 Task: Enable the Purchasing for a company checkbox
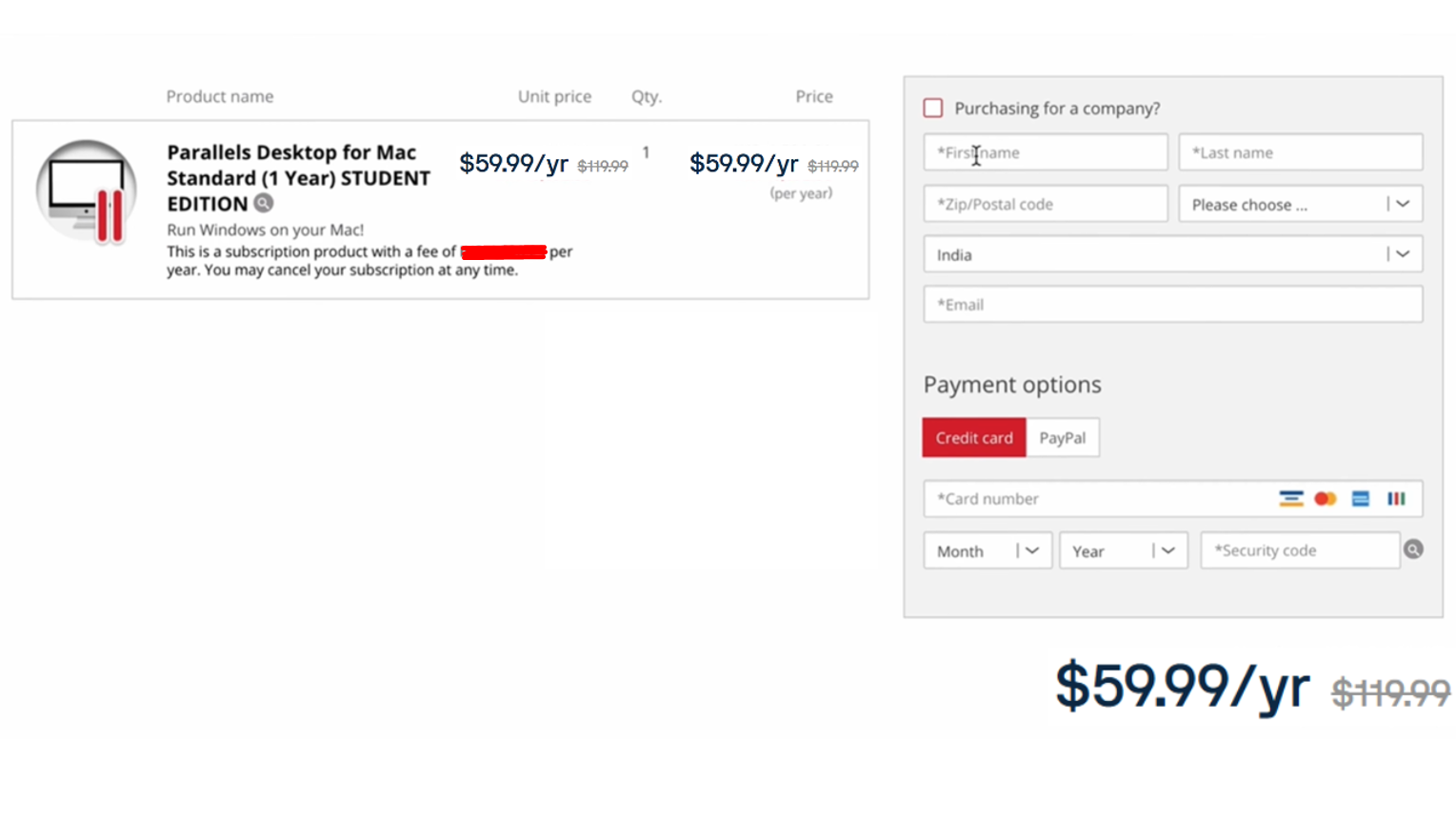[x=932, y=108]
